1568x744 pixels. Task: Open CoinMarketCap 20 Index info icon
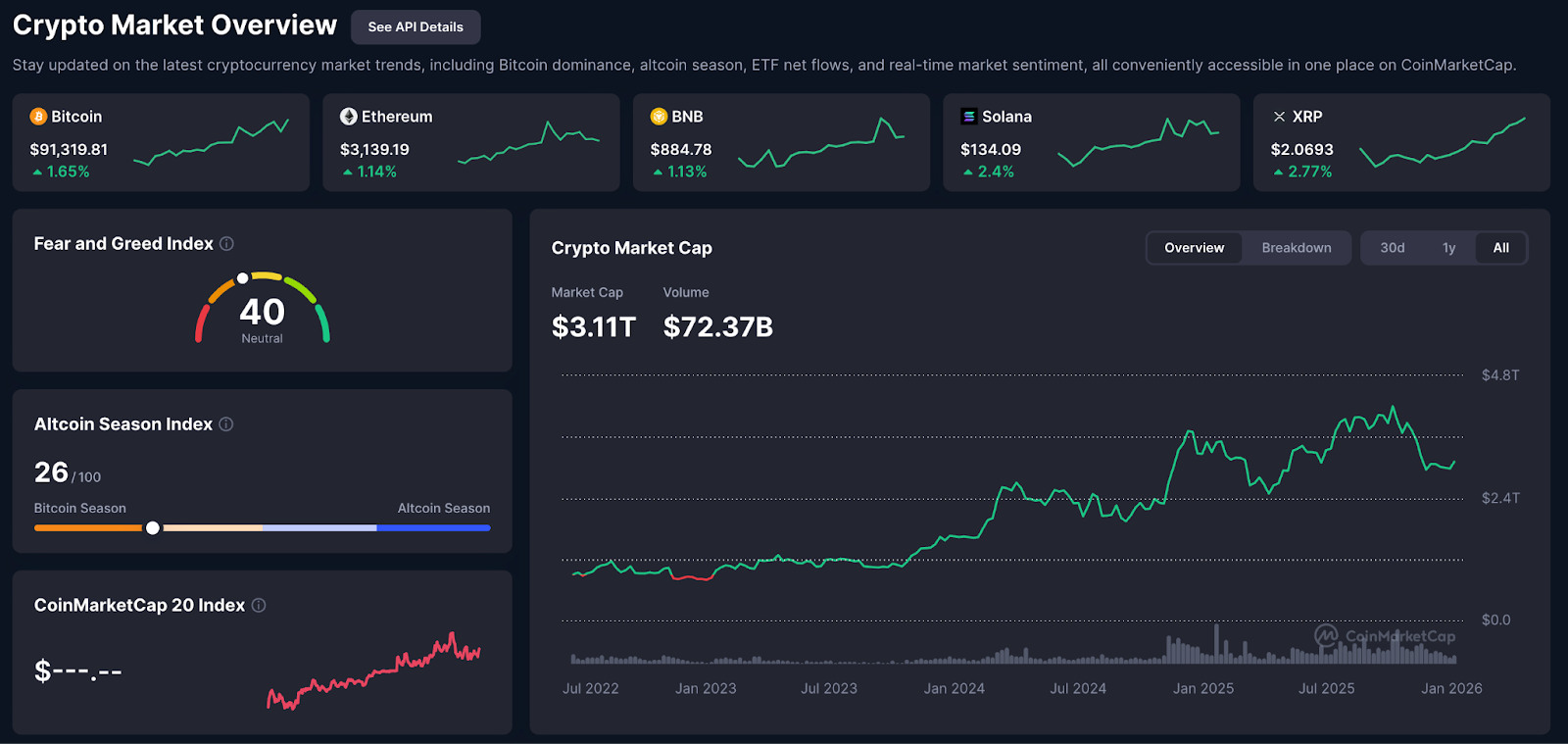(259, 606)
